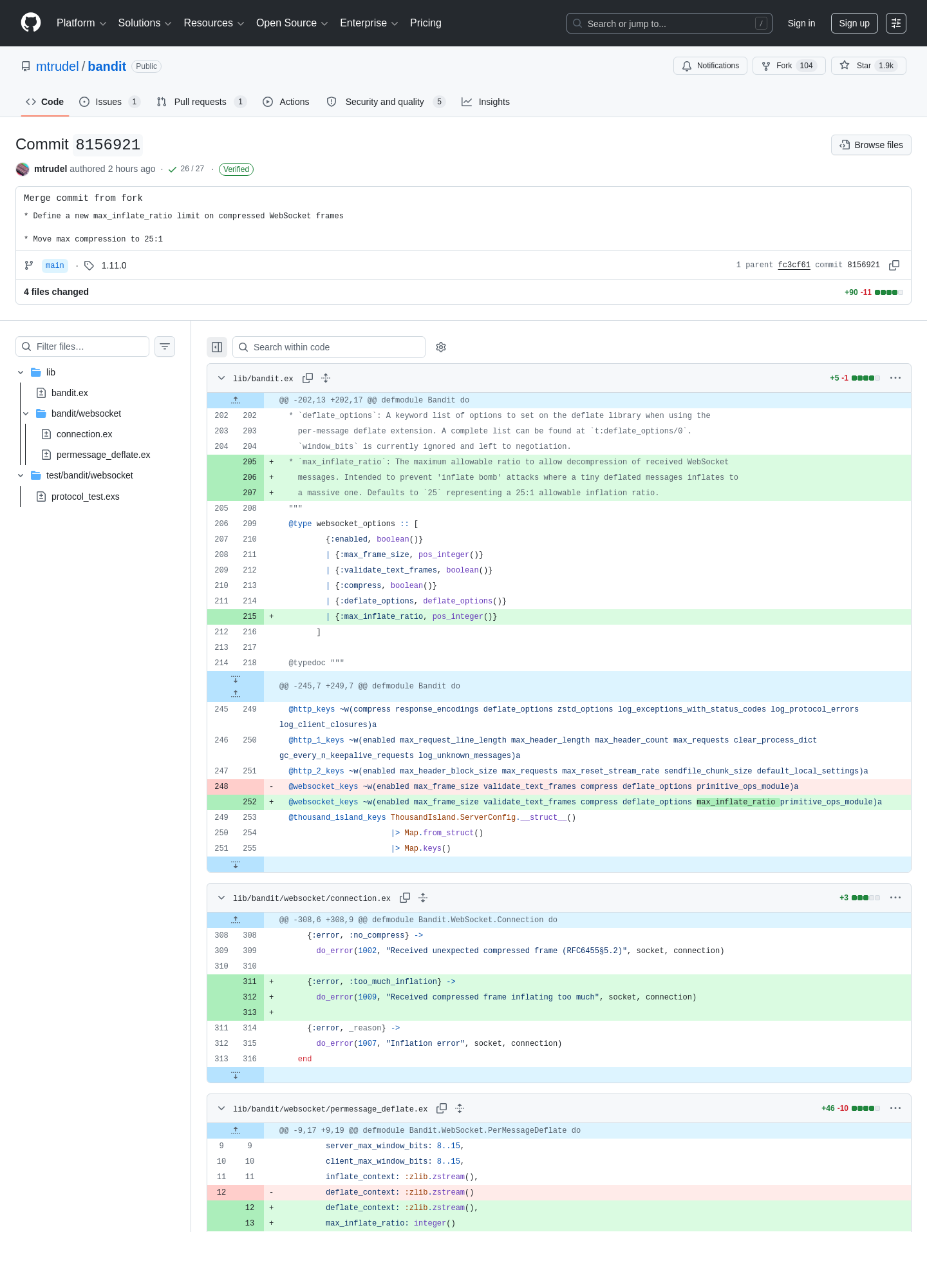Switch to the Pull requests tab
Viewport: 927px width, 1288px height.
click(201, 102)
